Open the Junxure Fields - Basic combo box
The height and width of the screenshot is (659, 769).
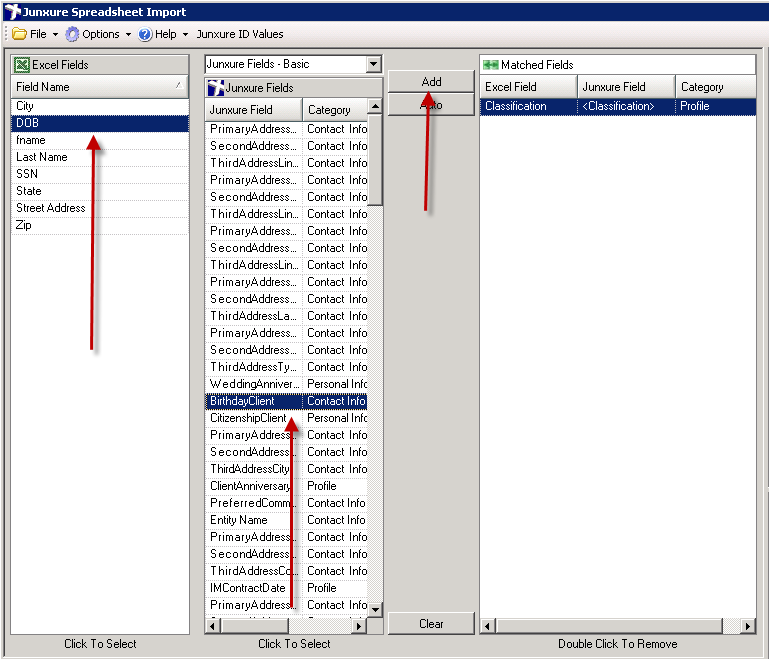click(293, 64)
